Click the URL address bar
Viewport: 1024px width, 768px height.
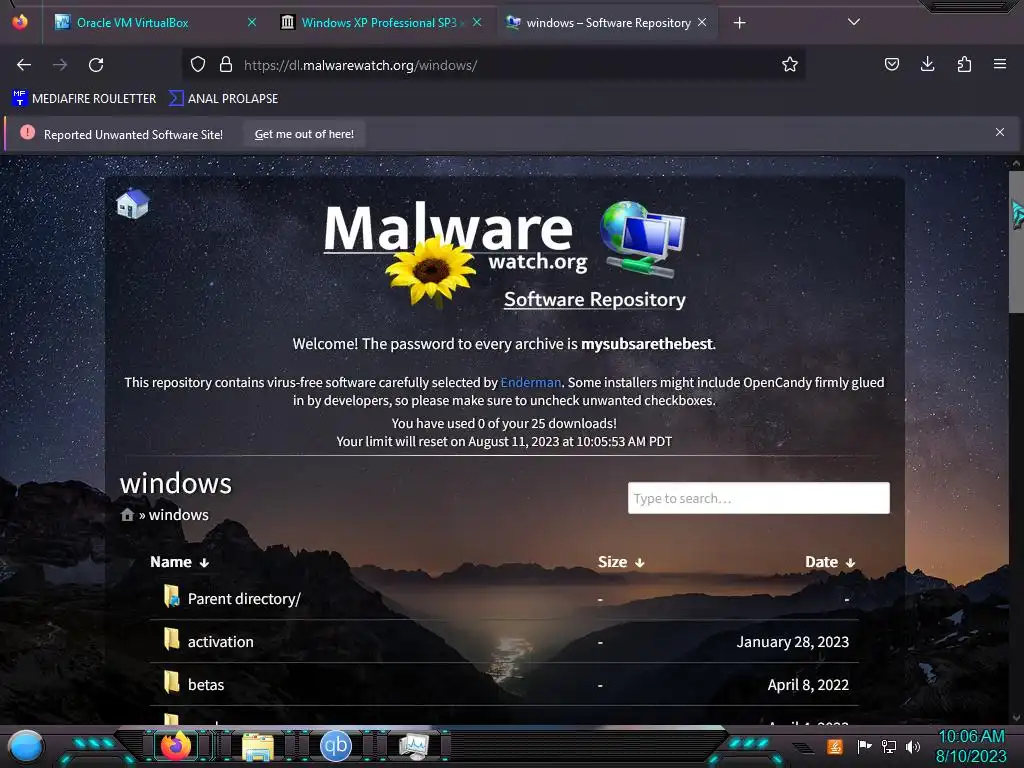click(x=494, y=65)
